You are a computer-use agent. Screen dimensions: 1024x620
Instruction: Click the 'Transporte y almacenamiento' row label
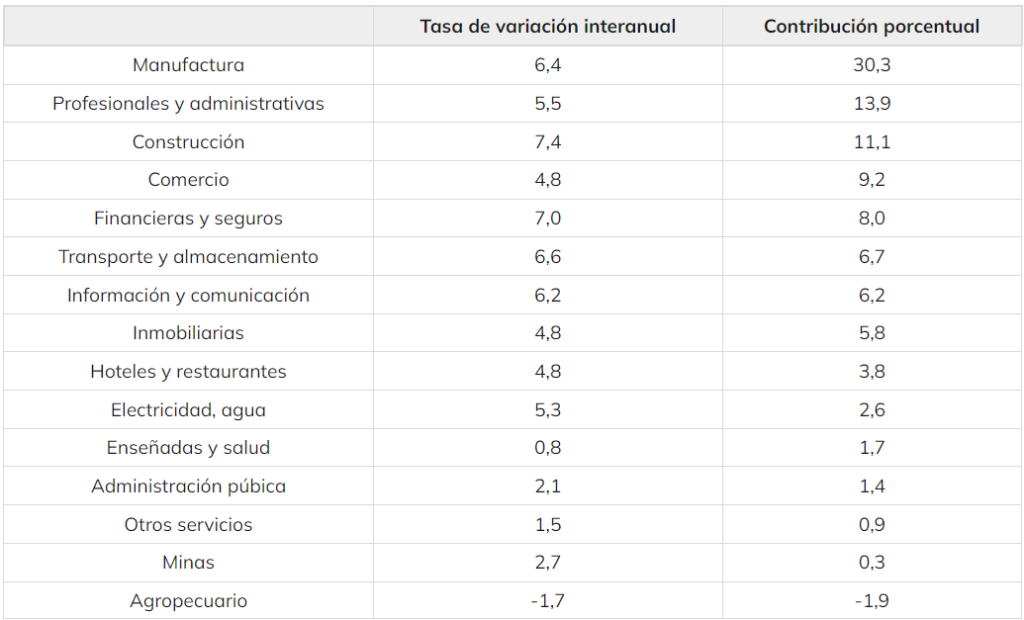(x=188, y=257)
